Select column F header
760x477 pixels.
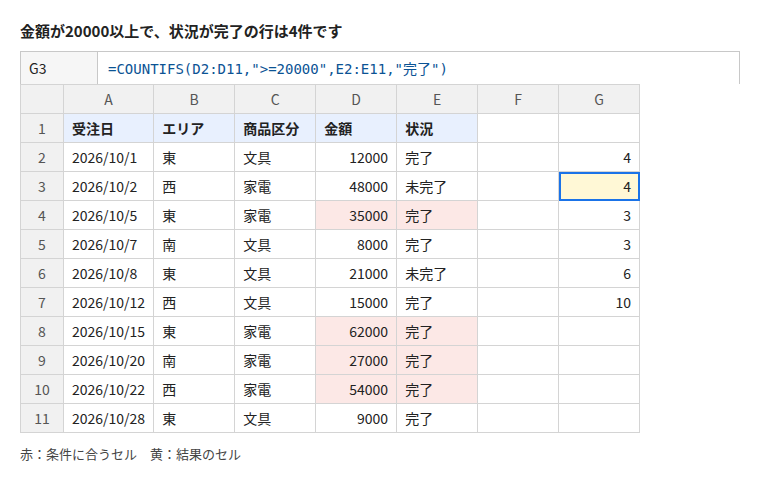518,99
